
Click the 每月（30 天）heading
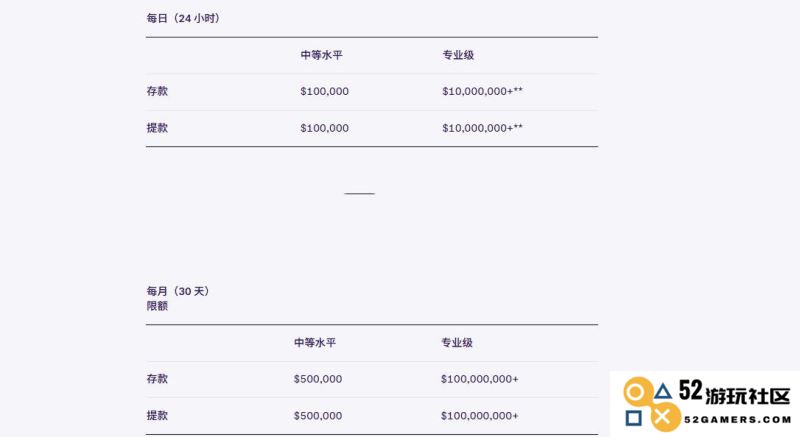point(178,291)
